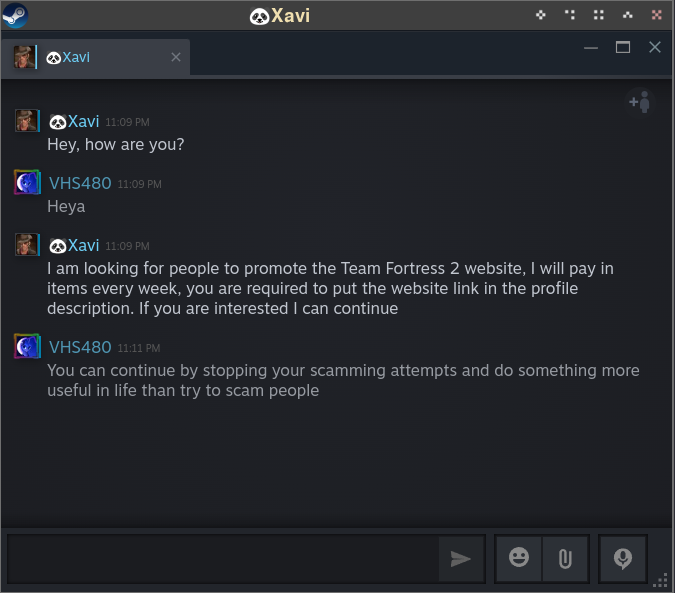Click the four-dot window control in title bar

click(x=599, y=15)
